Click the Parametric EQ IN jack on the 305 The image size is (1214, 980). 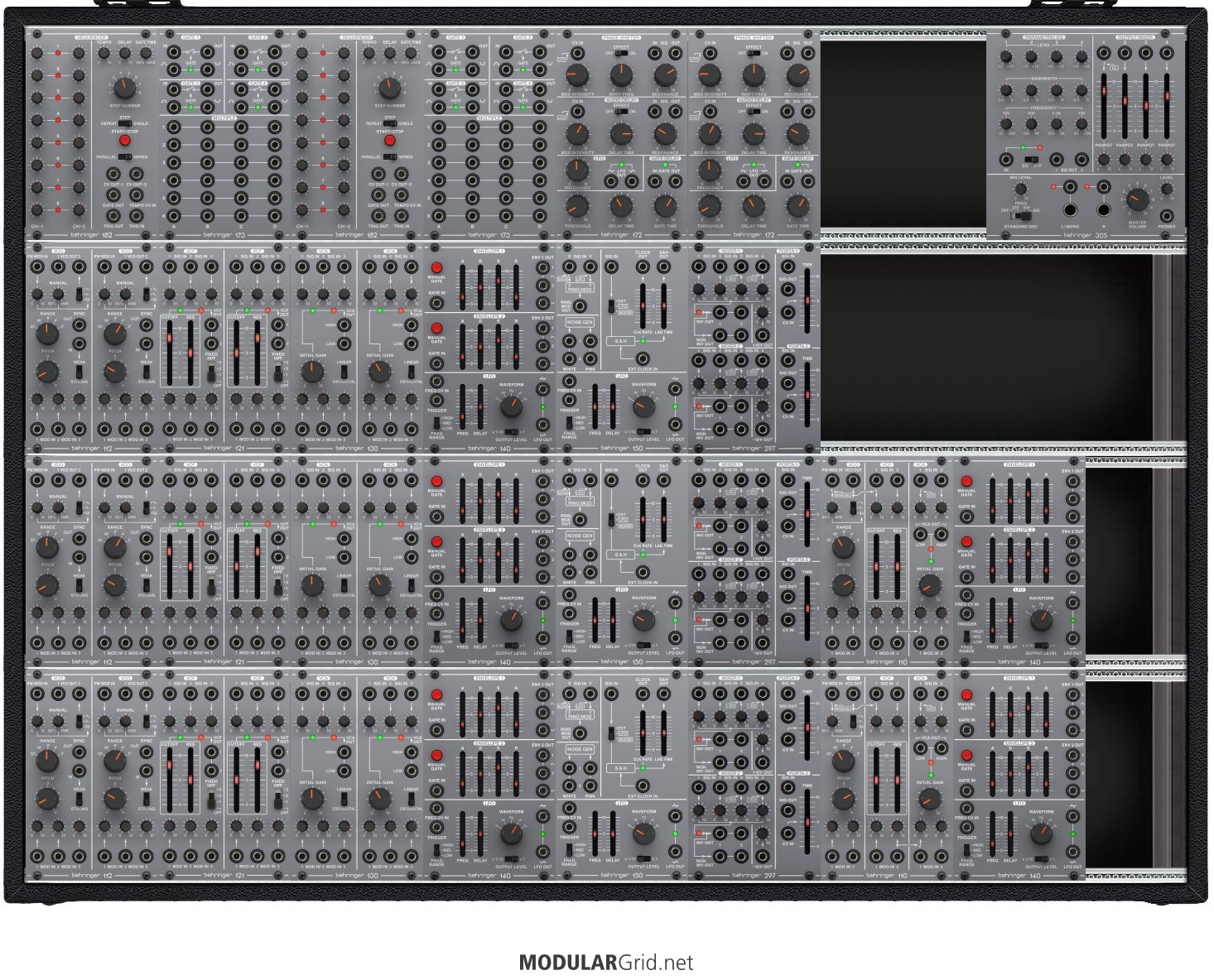[x=1006, y=159]
